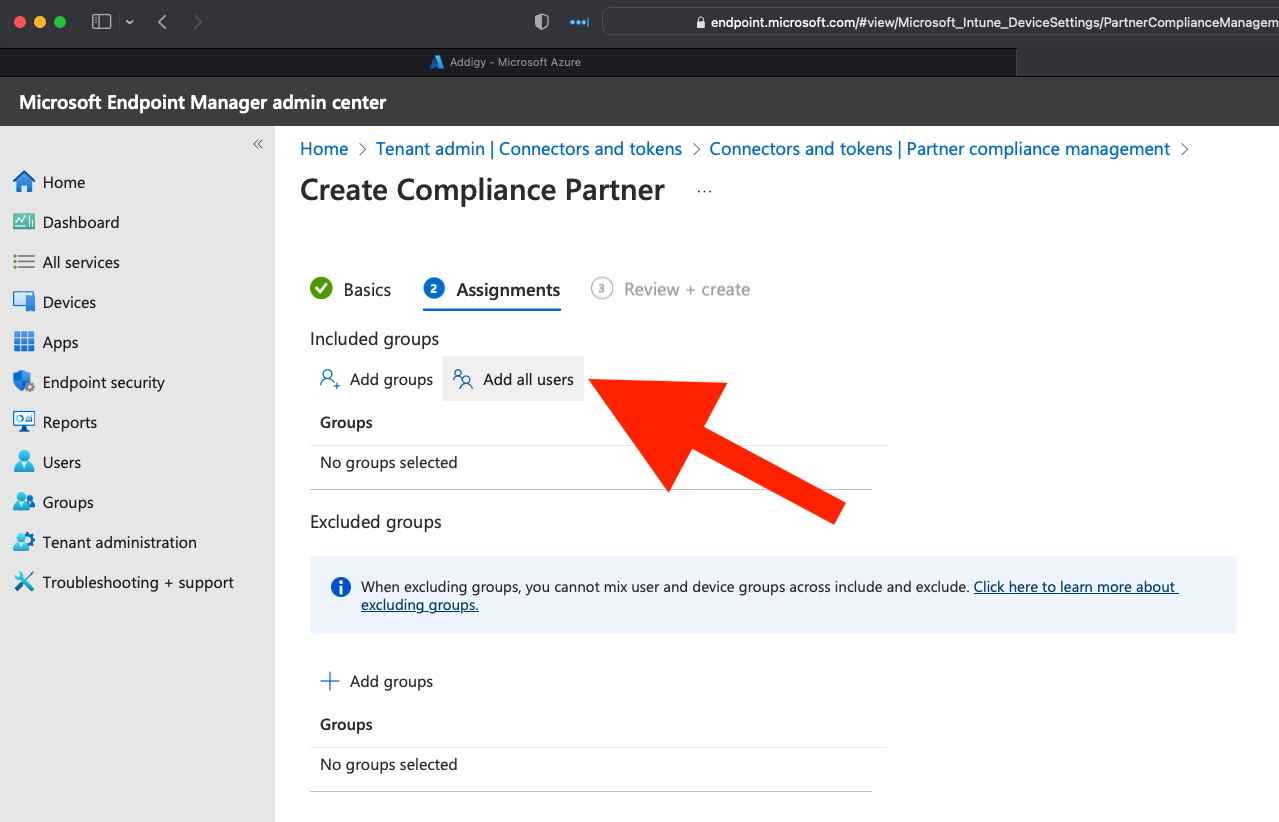Screen dimensions: 1279x822
Task: Open the Review + create step
Action: click(671, 289)
